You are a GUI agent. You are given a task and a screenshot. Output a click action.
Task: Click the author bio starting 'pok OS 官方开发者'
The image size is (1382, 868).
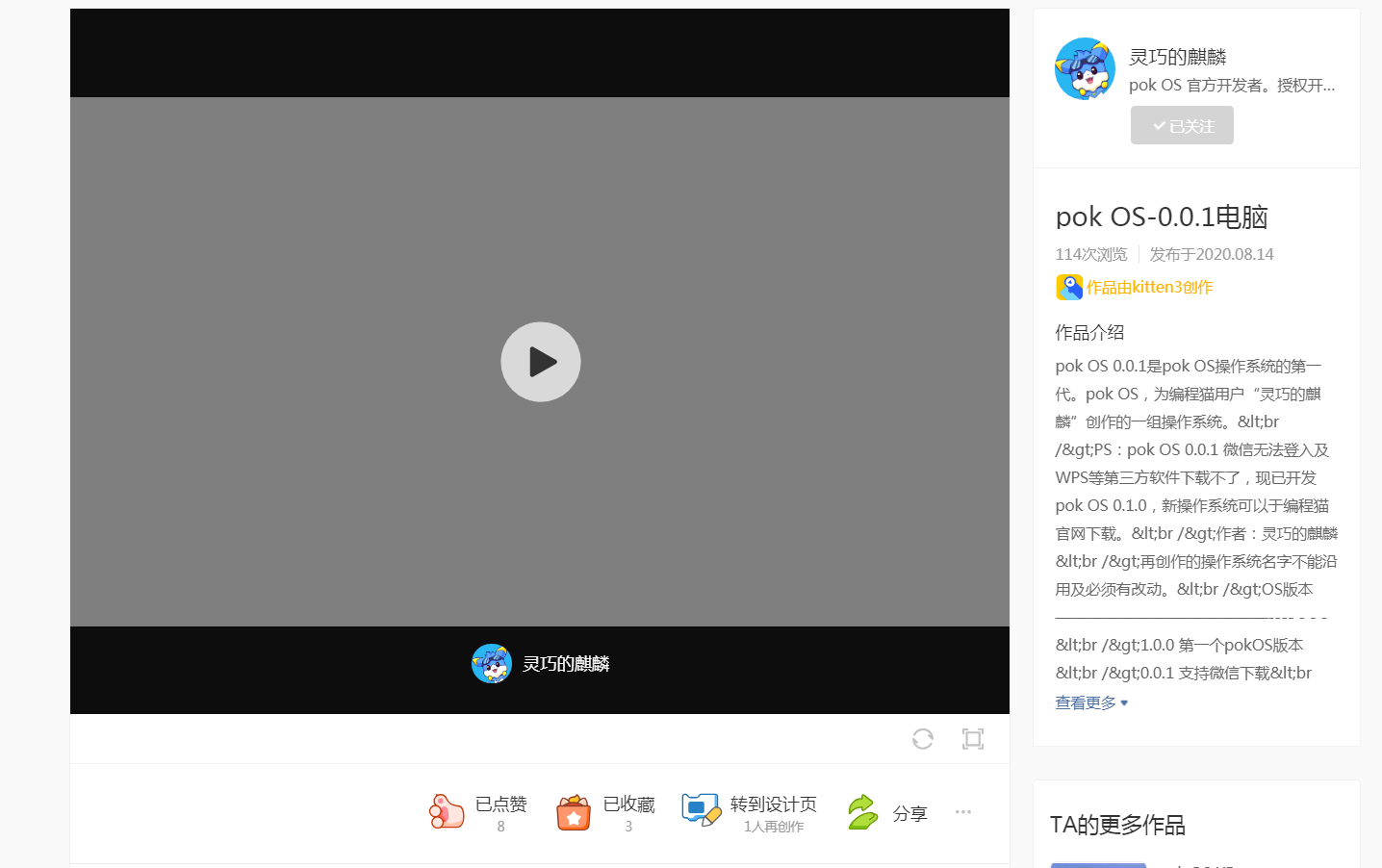click(x=1232, y=85)
